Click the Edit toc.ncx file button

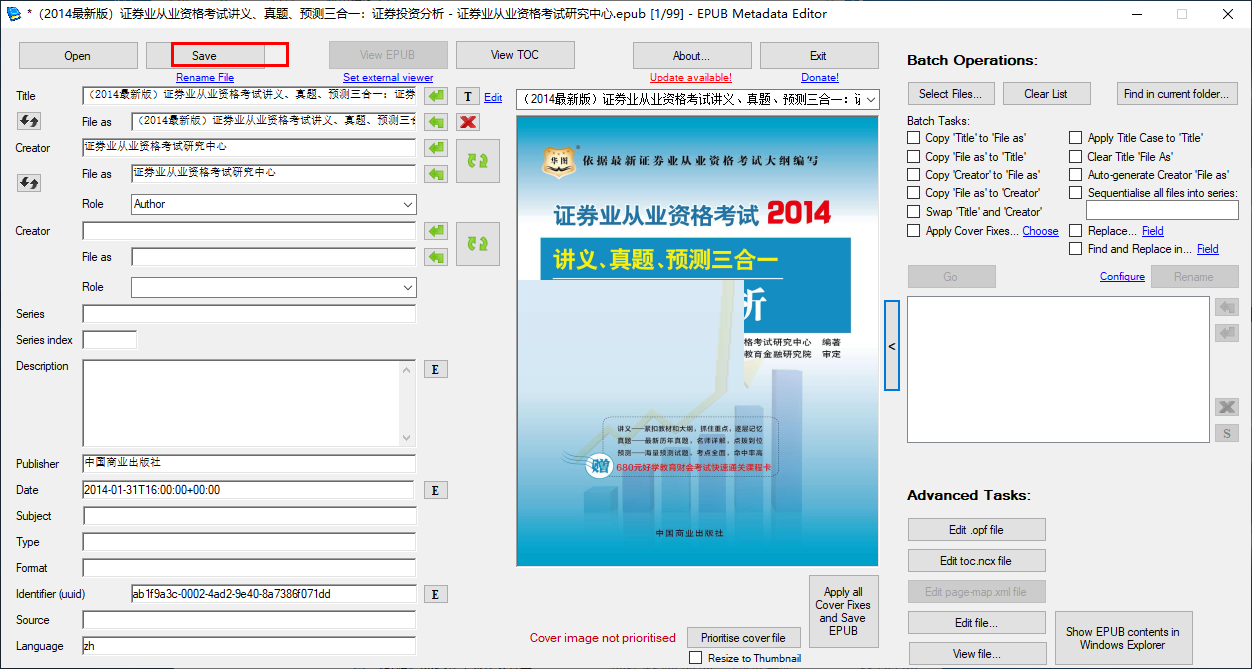977,561
